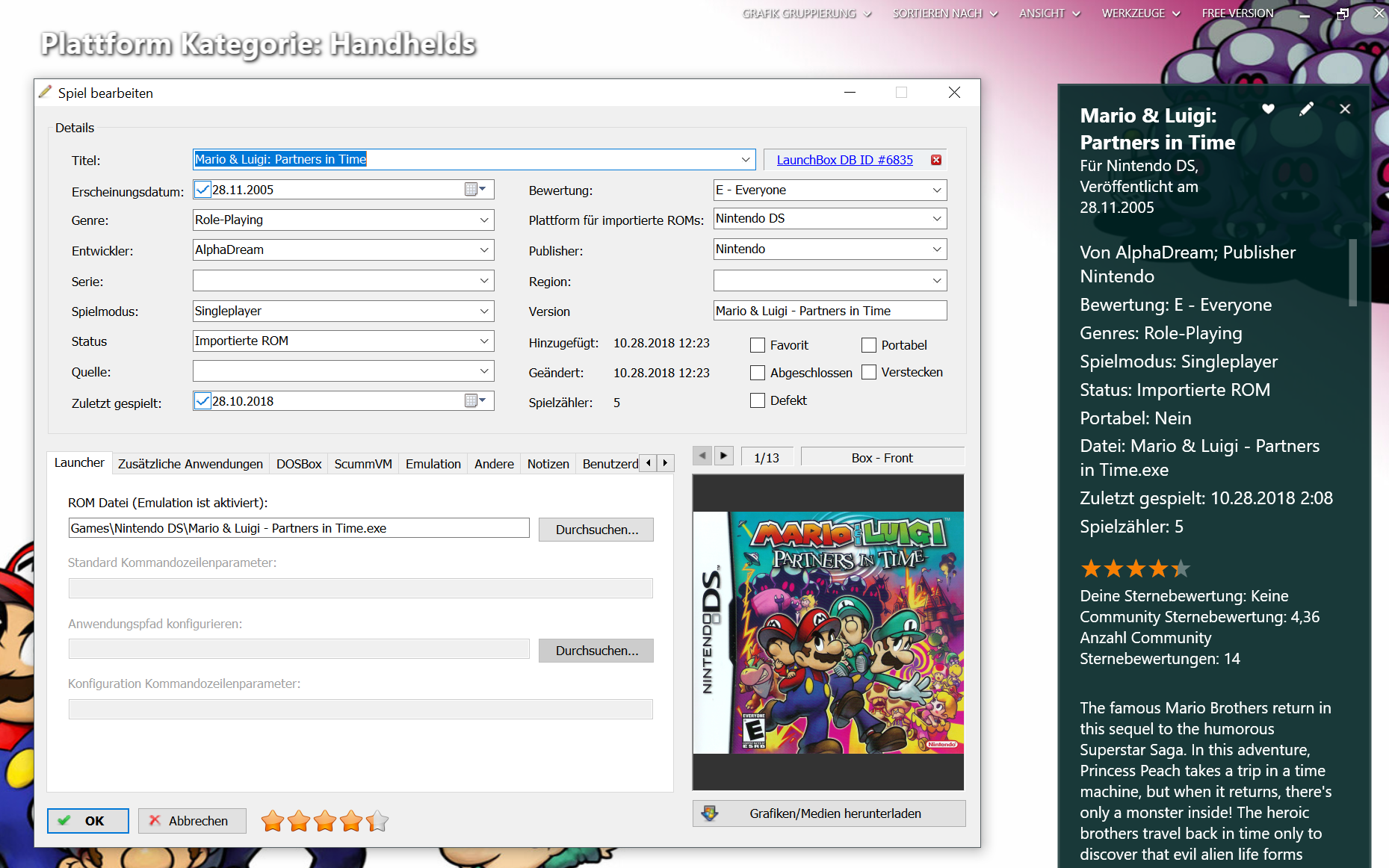This screenshot has height=868, width=1389.
Task: Open the Ansicht menu
Action: click(1050, 13)
